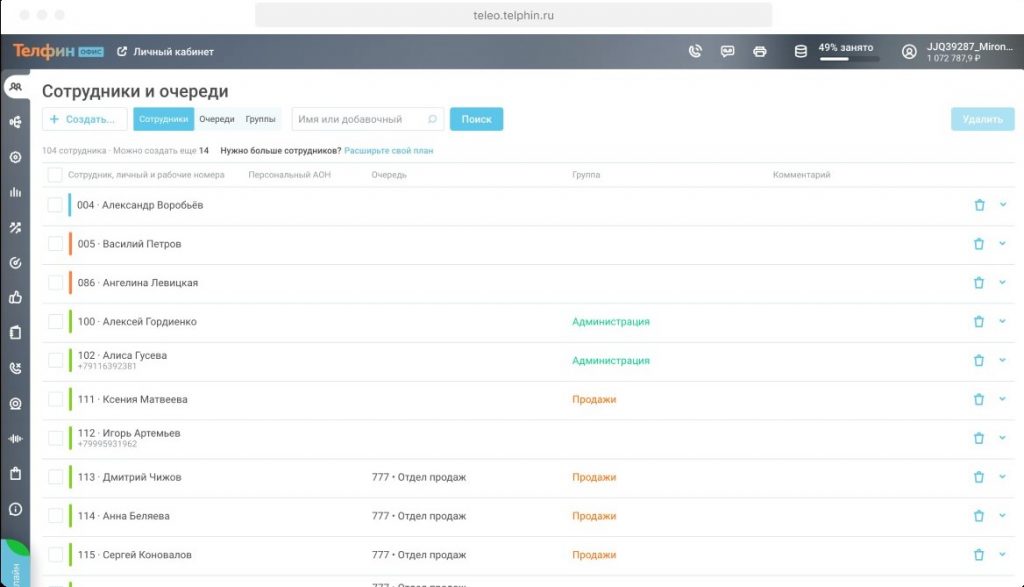Image resolution: width=1024 pixels, height=587 pixels.
Task: Click the storage database icon in header
Action: pyautogui.click(x=800, y=51)
